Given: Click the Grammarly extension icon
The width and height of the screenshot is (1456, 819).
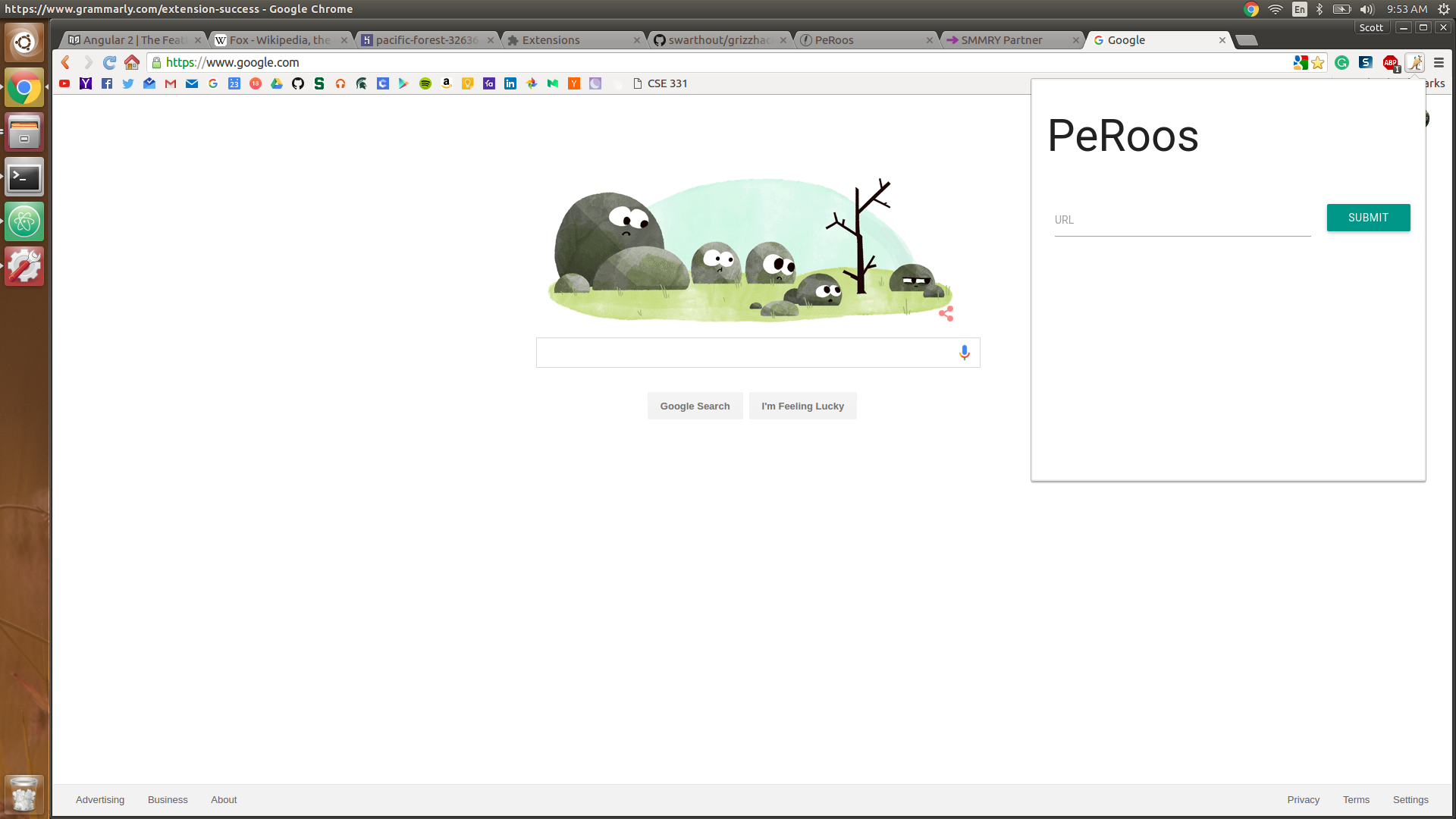Looking at the screenshot, I should tap(1341, 63).
